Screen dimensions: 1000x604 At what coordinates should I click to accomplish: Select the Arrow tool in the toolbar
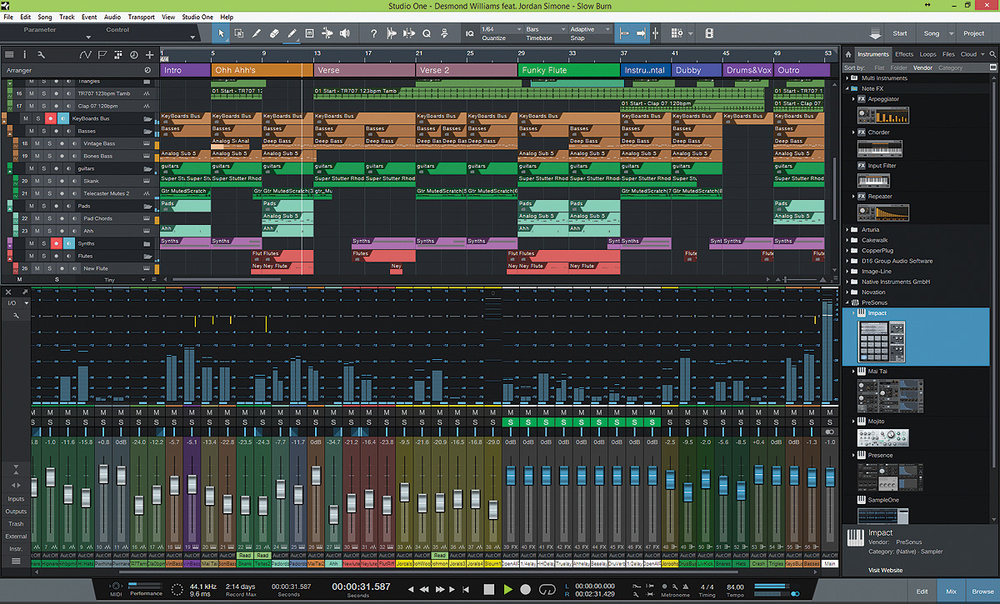[221, 33]
